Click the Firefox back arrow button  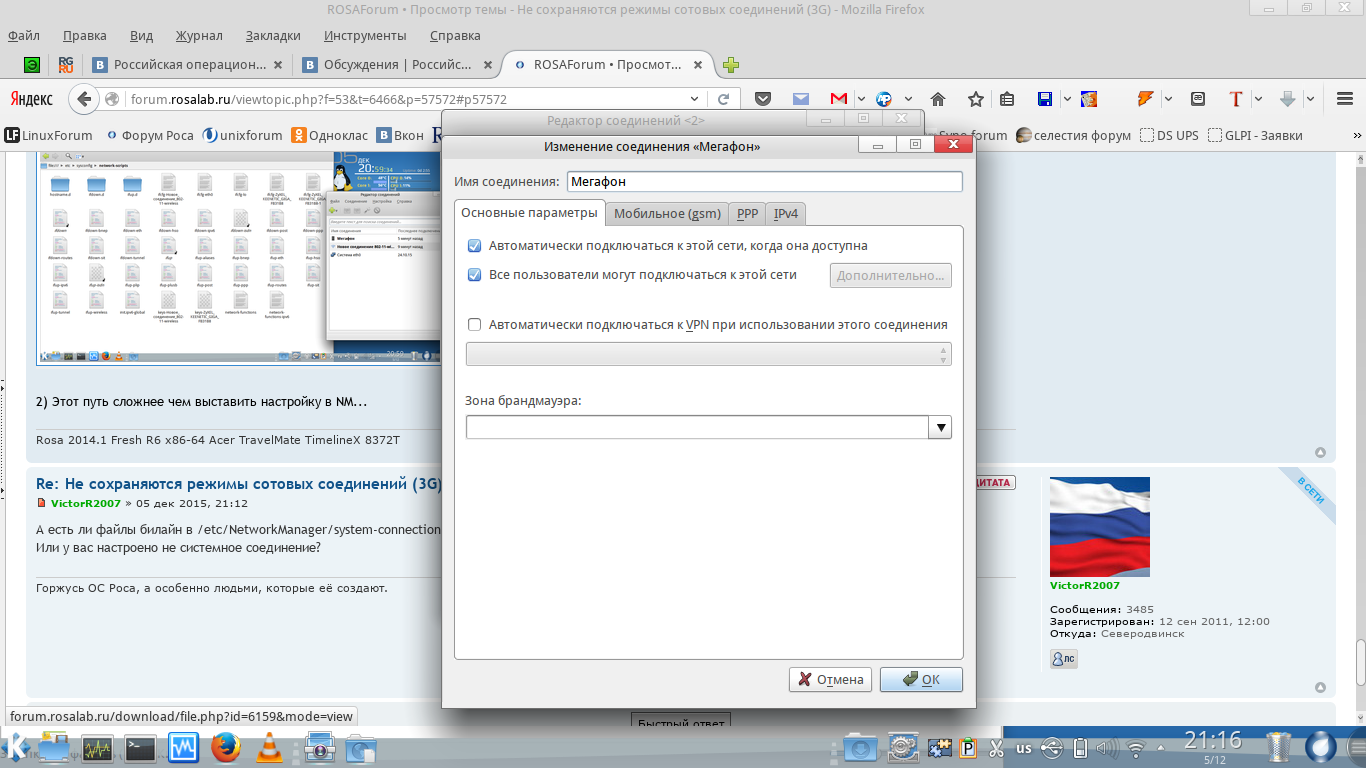(84, 99)
